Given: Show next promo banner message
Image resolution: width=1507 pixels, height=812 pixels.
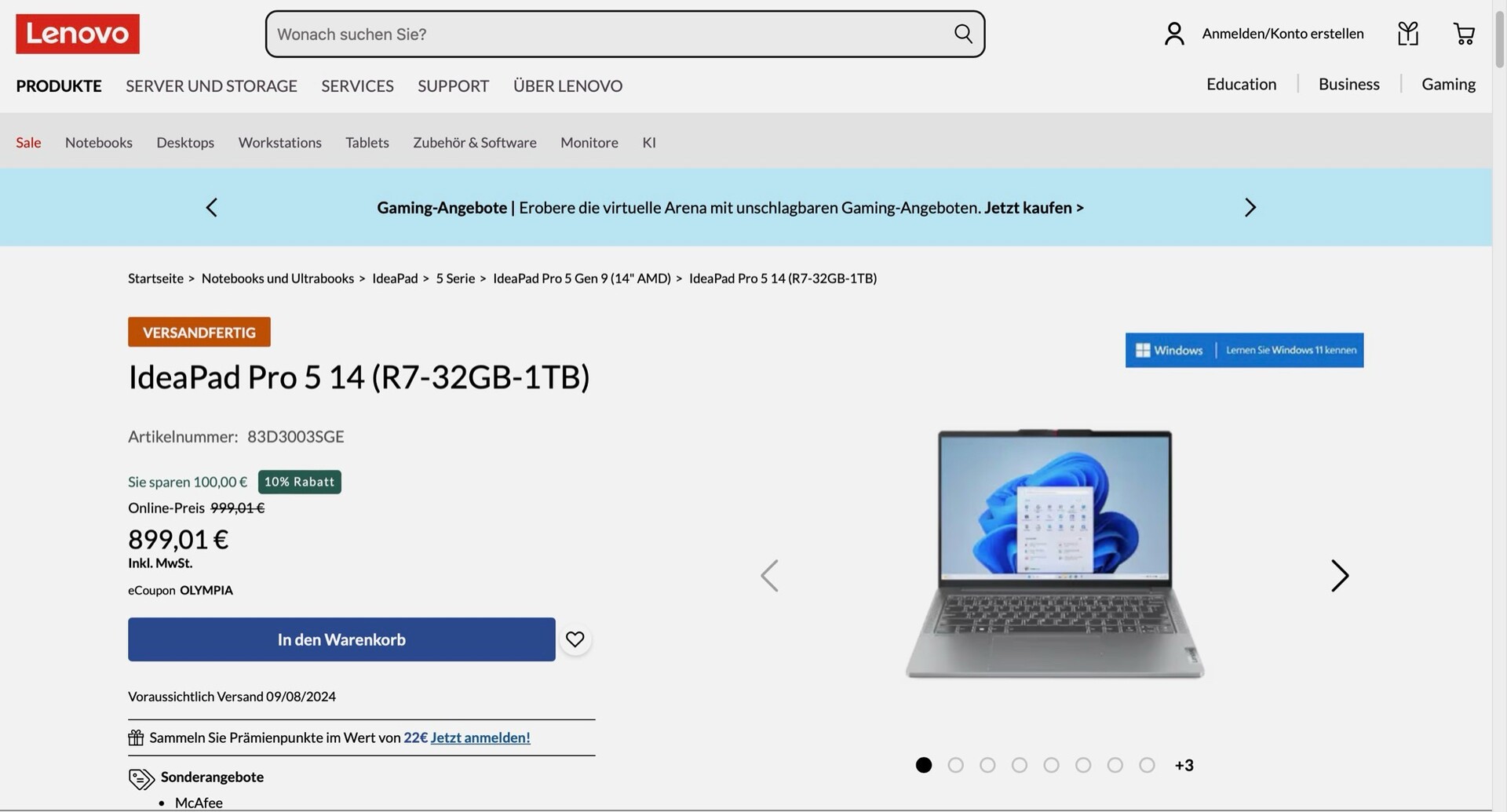Looking at the screenshot, I should click(1250, 208).
